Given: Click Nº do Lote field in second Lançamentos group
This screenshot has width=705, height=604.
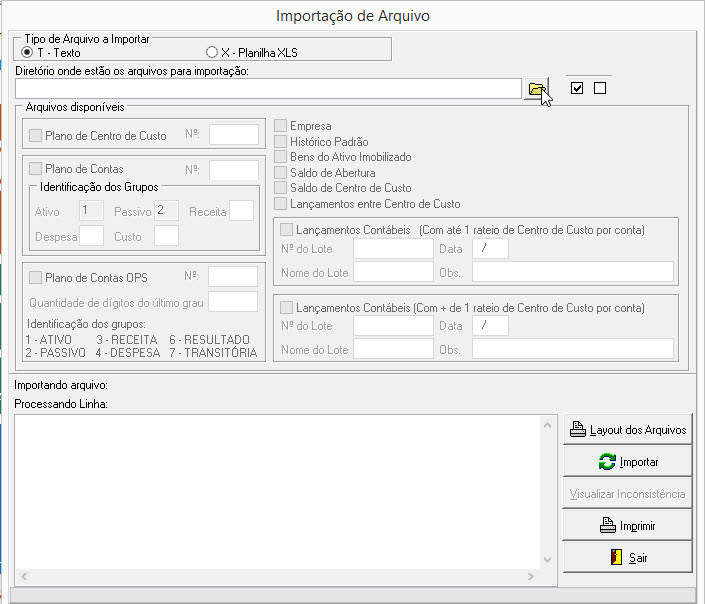Looking at the screenshot, I should click(x=393, y=326).
